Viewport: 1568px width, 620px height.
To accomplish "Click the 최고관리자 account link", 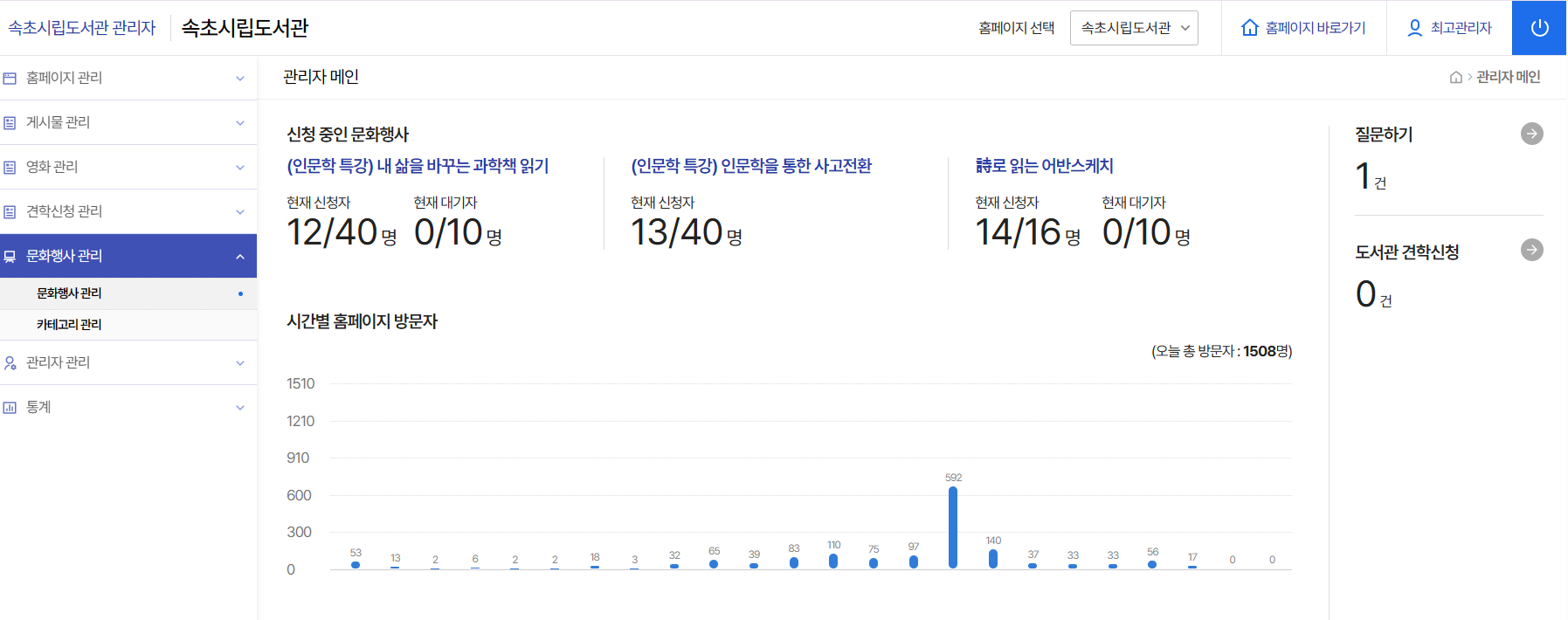I will tap(1461, 28).
